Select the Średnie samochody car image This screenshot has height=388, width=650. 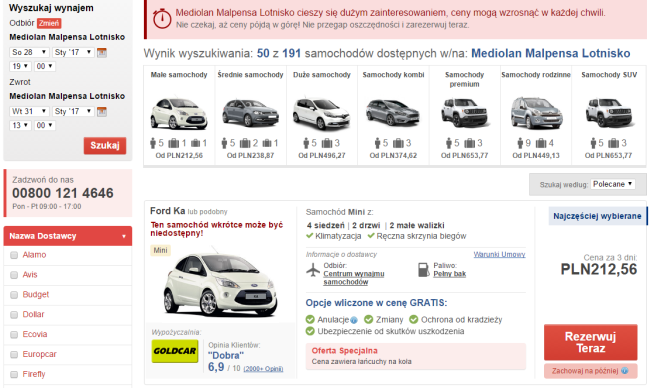tap(250, 112)
